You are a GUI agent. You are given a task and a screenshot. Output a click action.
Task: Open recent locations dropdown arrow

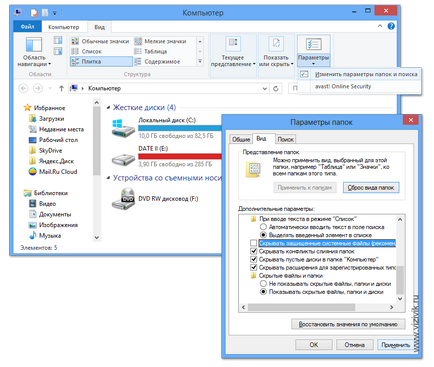[50, 88]
